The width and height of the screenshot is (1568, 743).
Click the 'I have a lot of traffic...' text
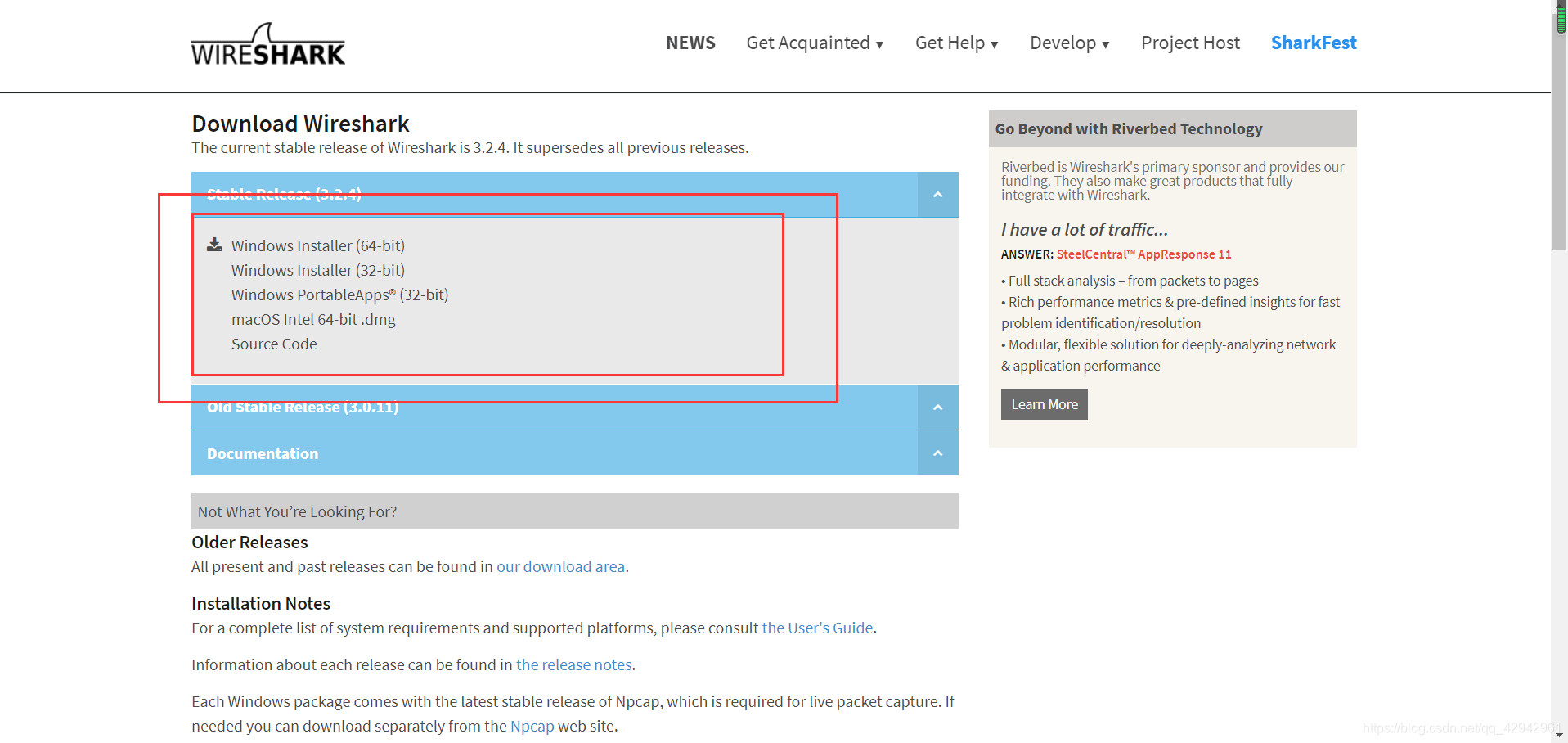(1085, 230)
